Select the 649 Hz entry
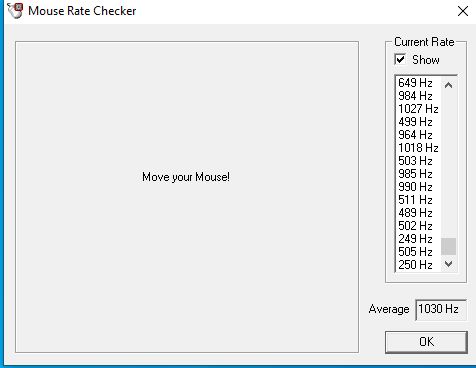 419,83
